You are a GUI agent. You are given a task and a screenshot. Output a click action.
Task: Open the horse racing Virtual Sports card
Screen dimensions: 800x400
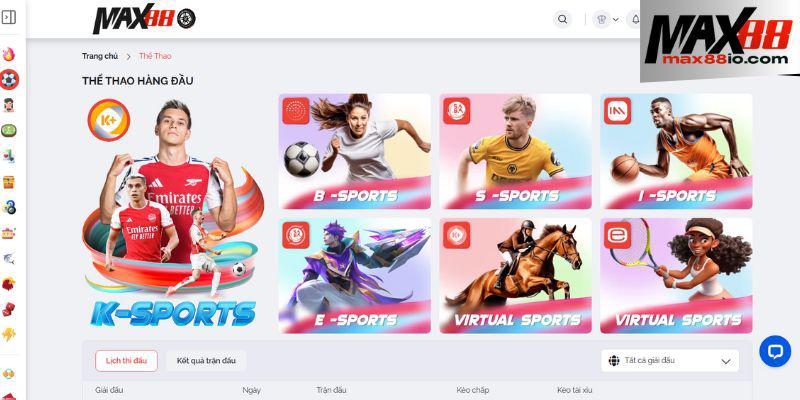(515, 276)
